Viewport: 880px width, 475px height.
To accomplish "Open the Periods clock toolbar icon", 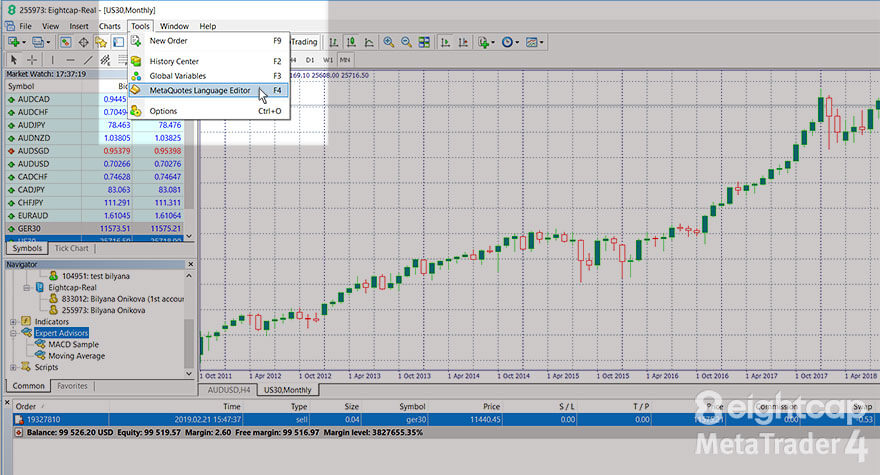I will (507, 42).
